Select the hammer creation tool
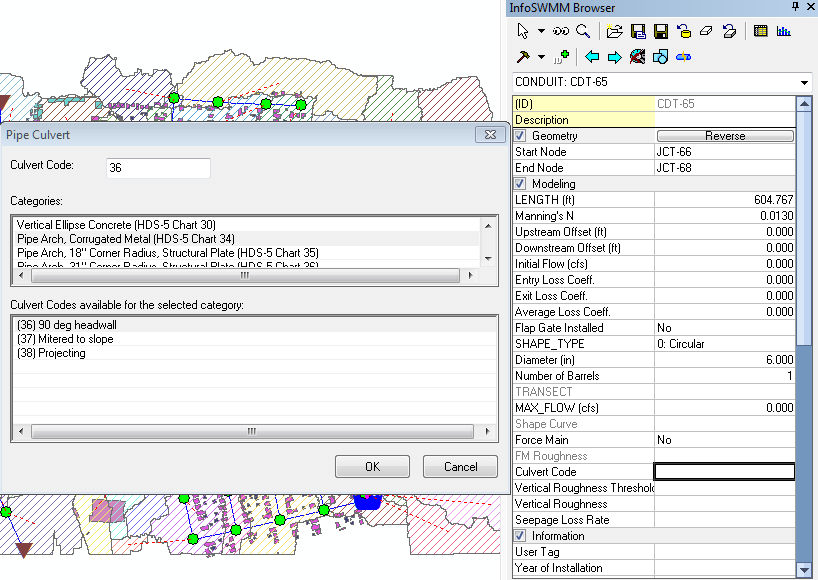The height and width of the screenshot is (580, 818). (522, 56)
